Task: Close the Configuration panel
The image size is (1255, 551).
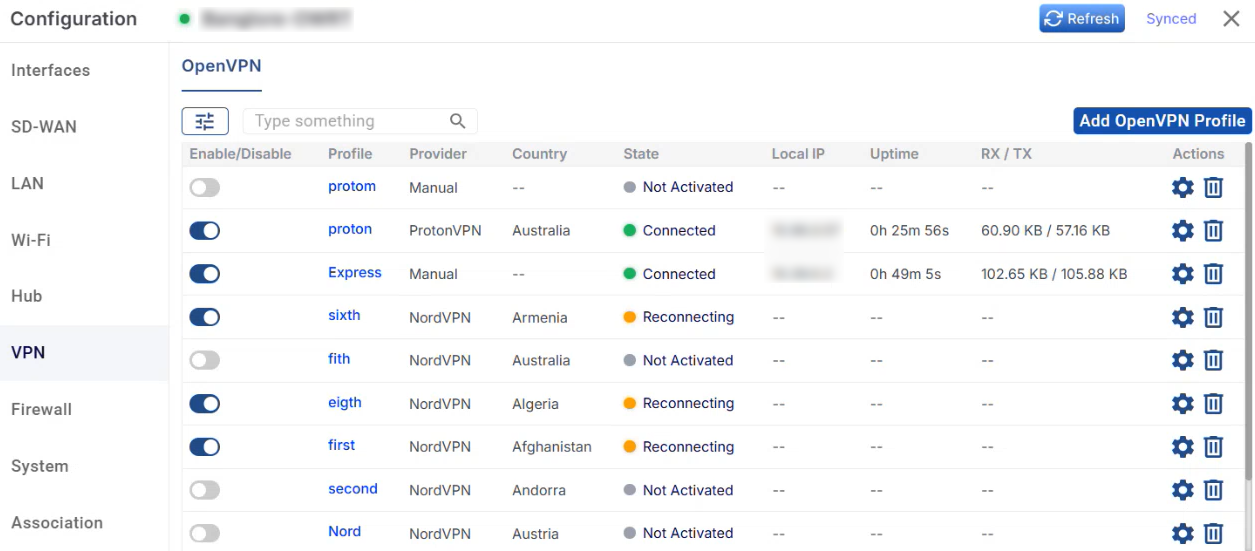Action: pos(1231,19)
